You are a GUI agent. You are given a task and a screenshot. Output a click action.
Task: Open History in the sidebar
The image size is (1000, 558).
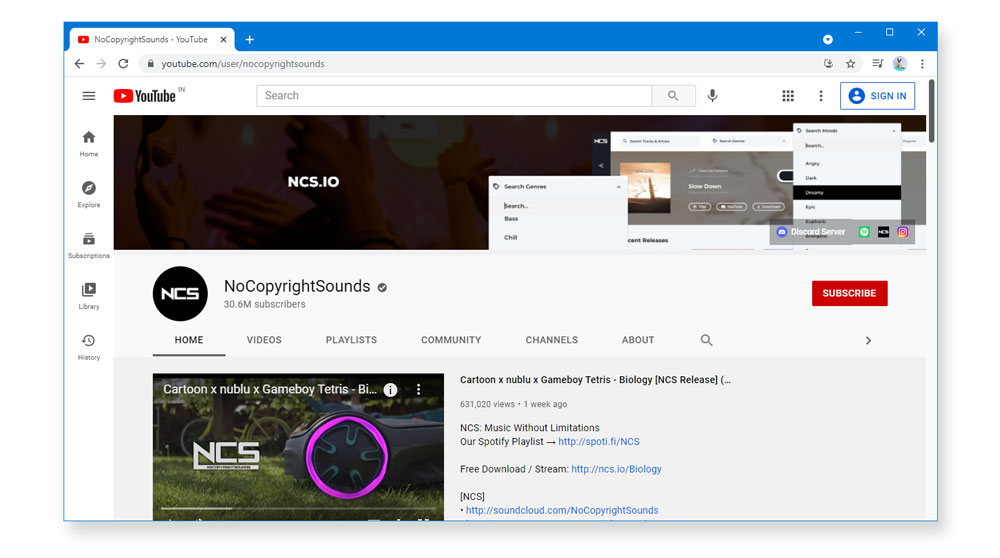point(89,347)
